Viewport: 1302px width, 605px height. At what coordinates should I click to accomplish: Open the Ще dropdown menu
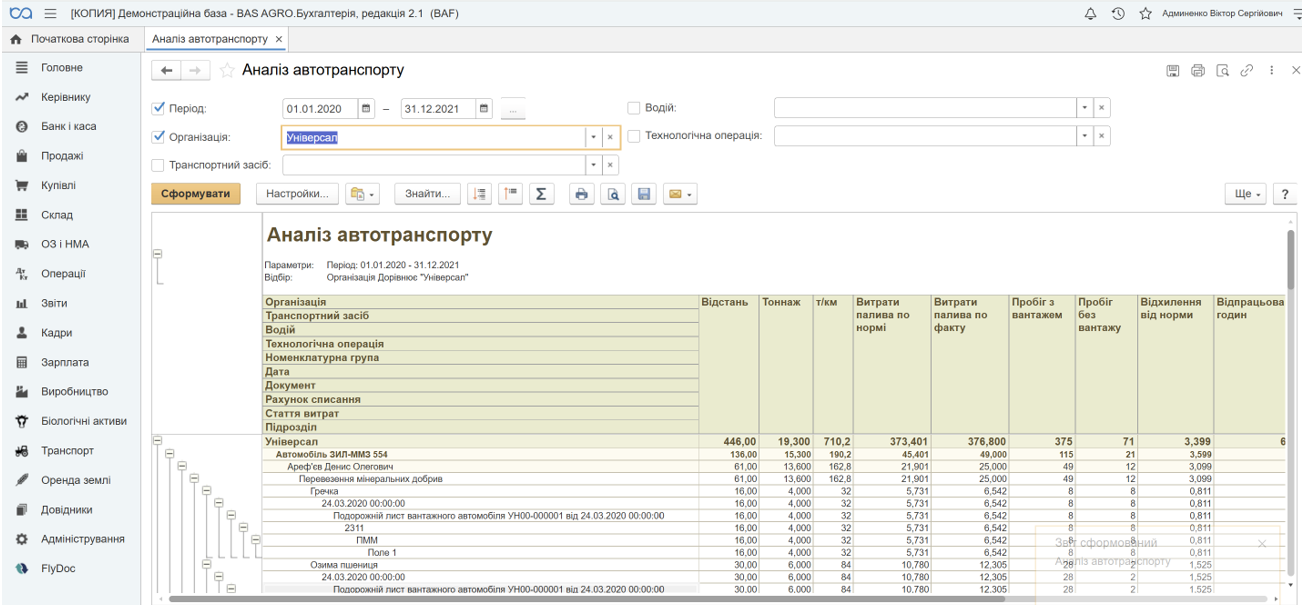1246,194
